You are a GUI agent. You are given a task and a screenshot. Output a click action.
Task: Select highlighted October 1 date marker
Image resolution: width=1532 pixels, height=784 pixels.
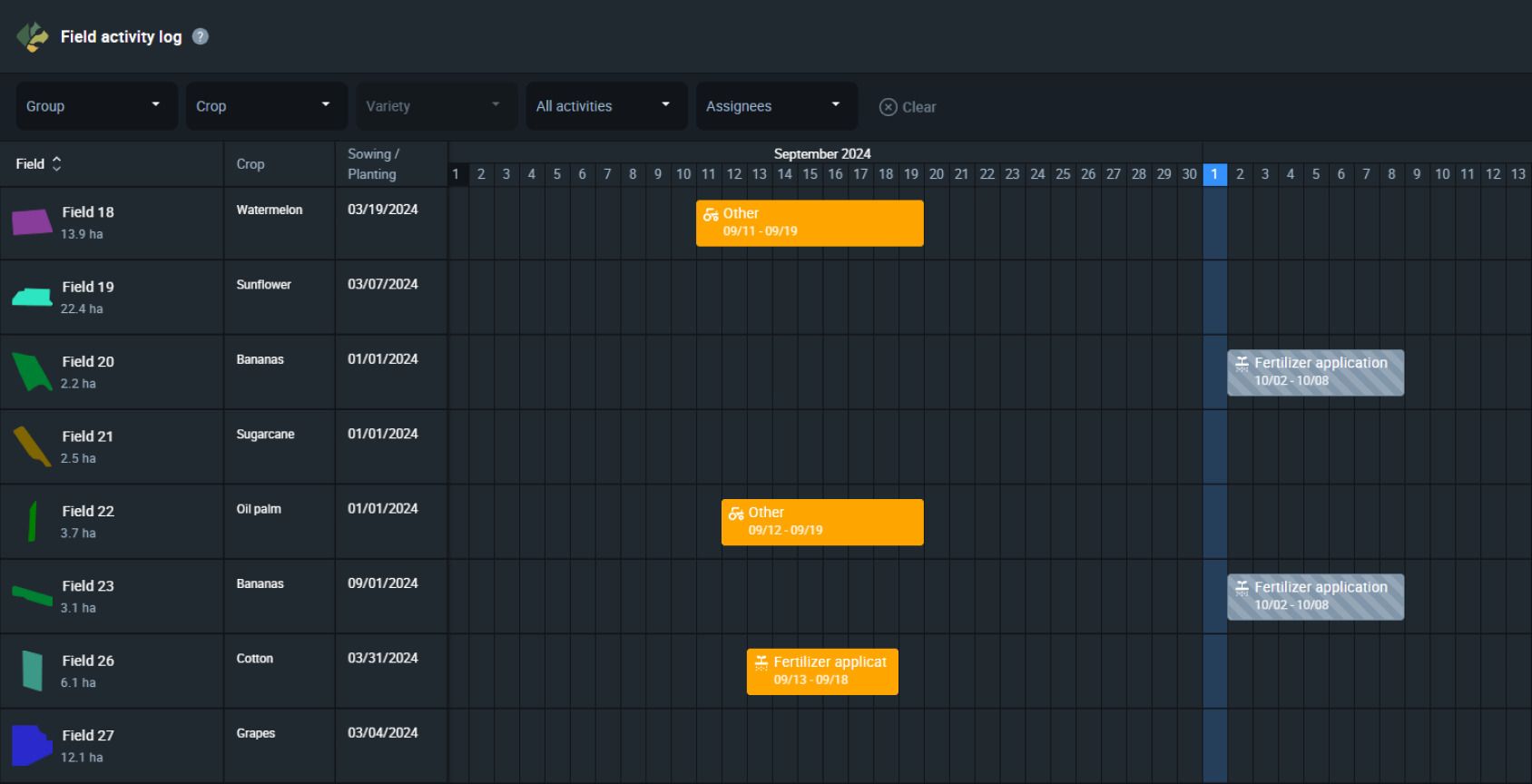(x=1214, y=174)
